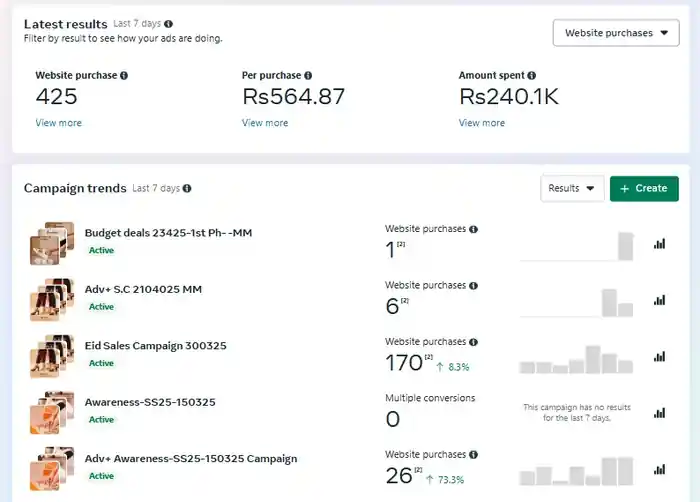Click View more under Per purchase
This screenshot has height=502, width=700.
265,123
